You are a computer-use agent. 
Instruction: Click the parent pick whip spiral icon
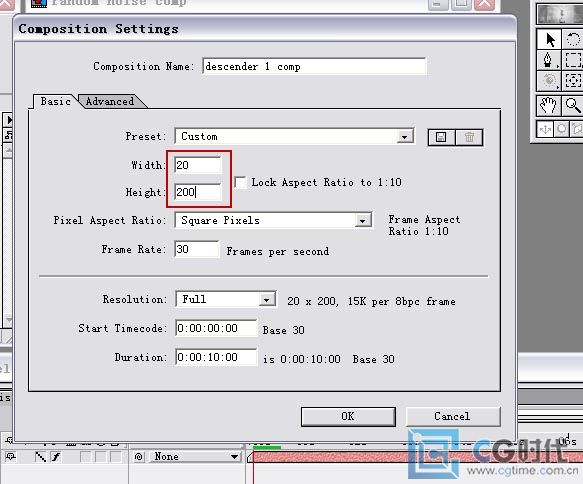coord(139,456)
